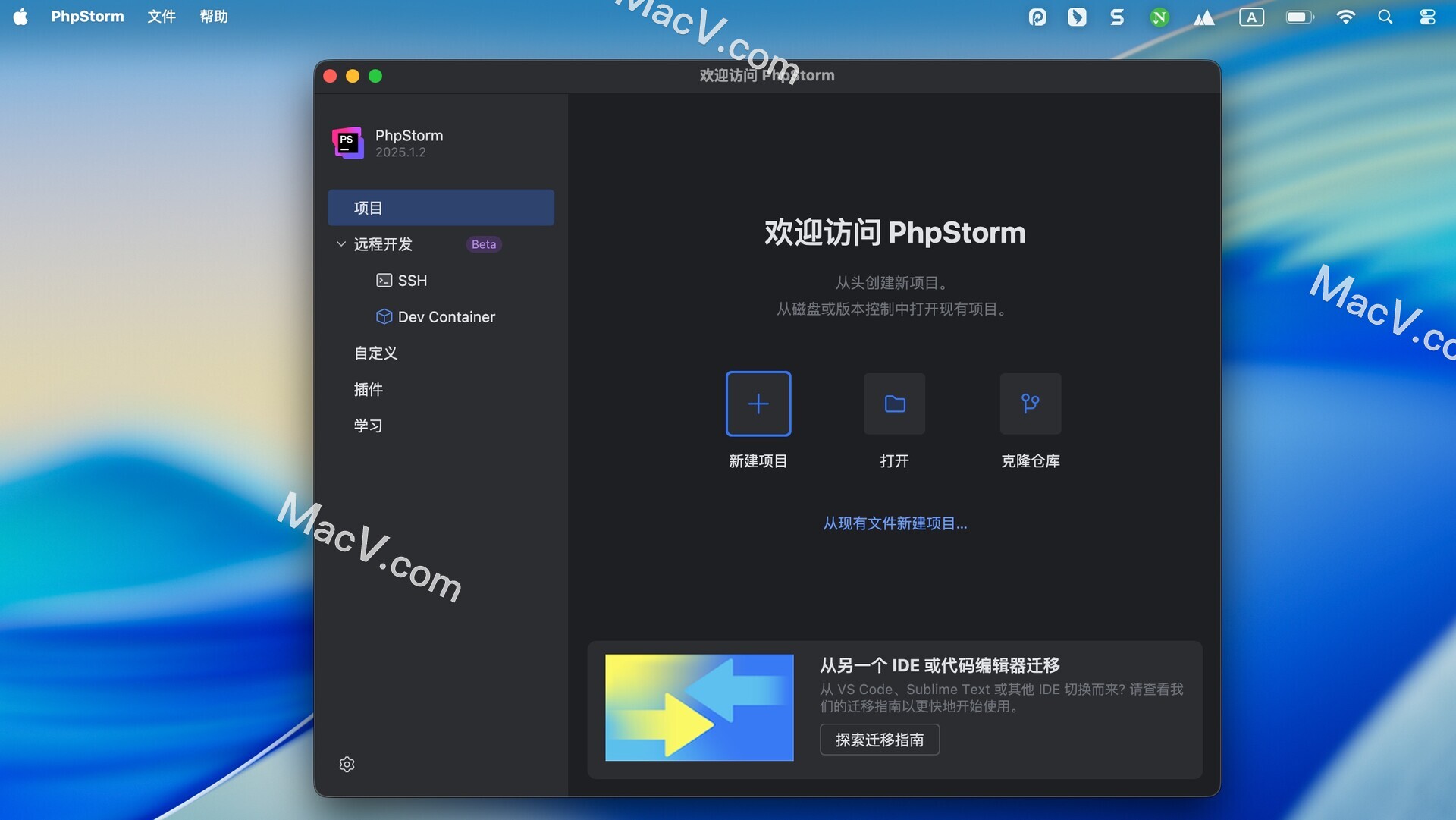1456x820 pixels.
Task: Select the 项目 tab in sidebar
Action: [x=440, y=208]
